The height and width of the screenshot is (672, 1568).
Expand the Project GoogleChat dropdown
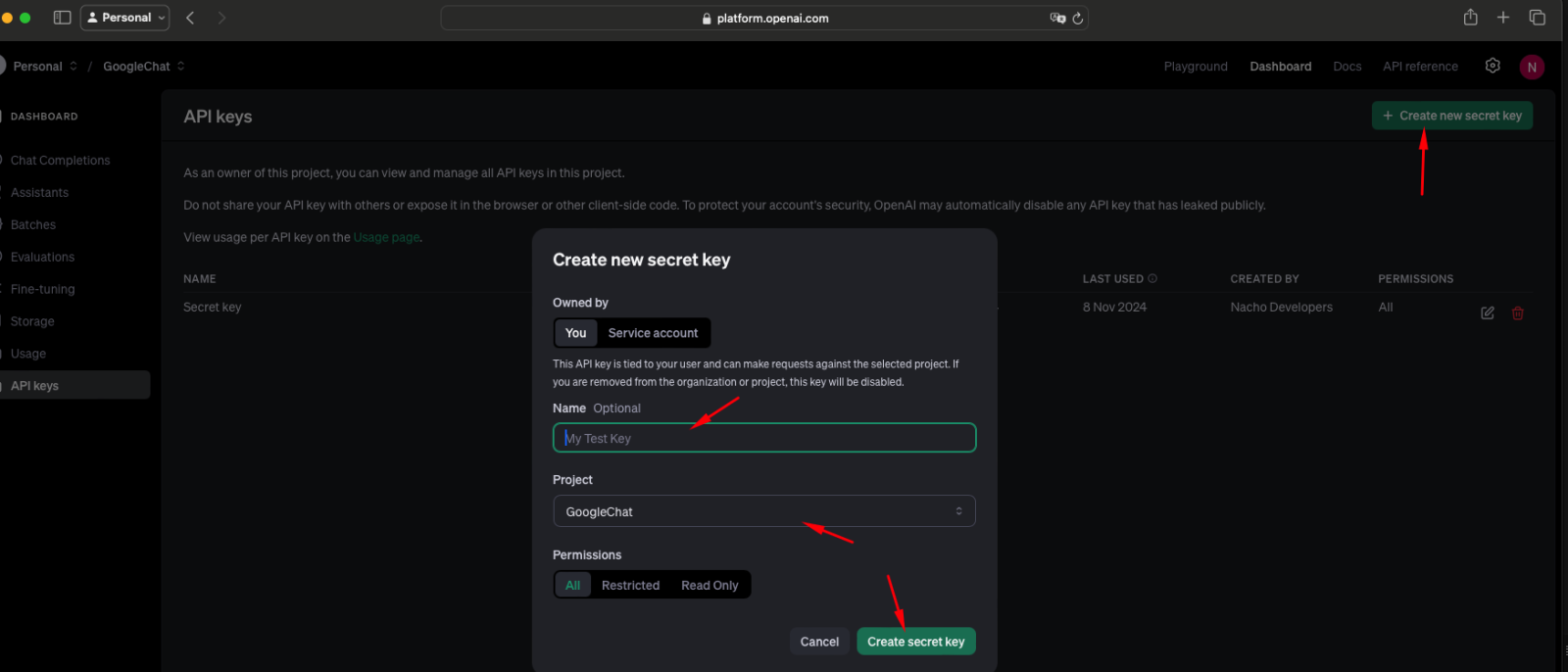coord(763,511)
